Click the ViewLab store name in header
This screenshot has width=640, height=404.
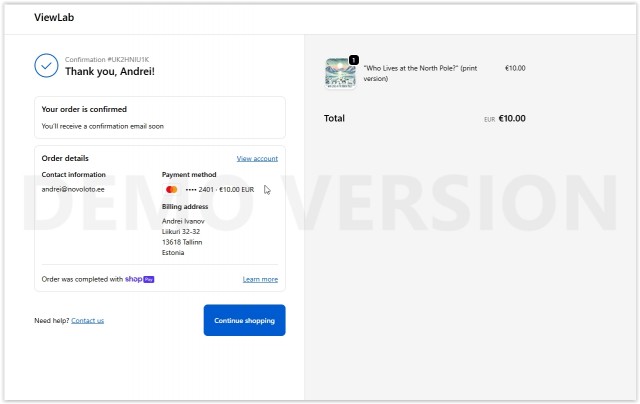pyautogui.click(x=54, y=18)
